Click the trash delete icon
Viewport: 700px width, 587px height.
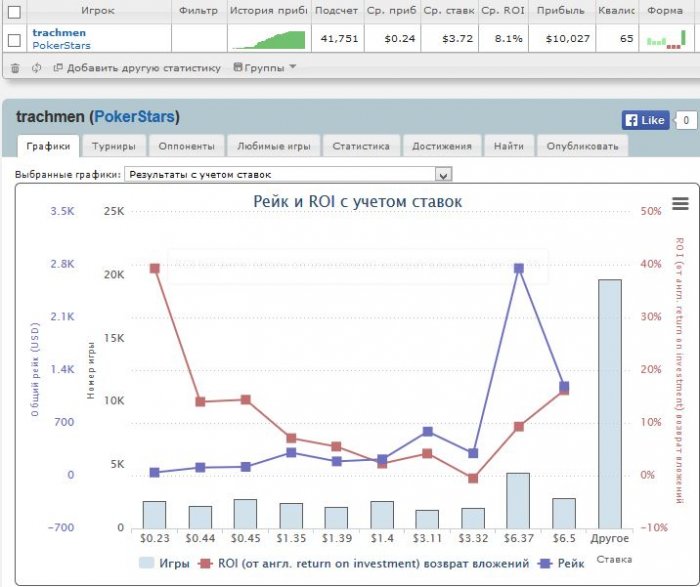pyautogui.click(x=15, y=68)
